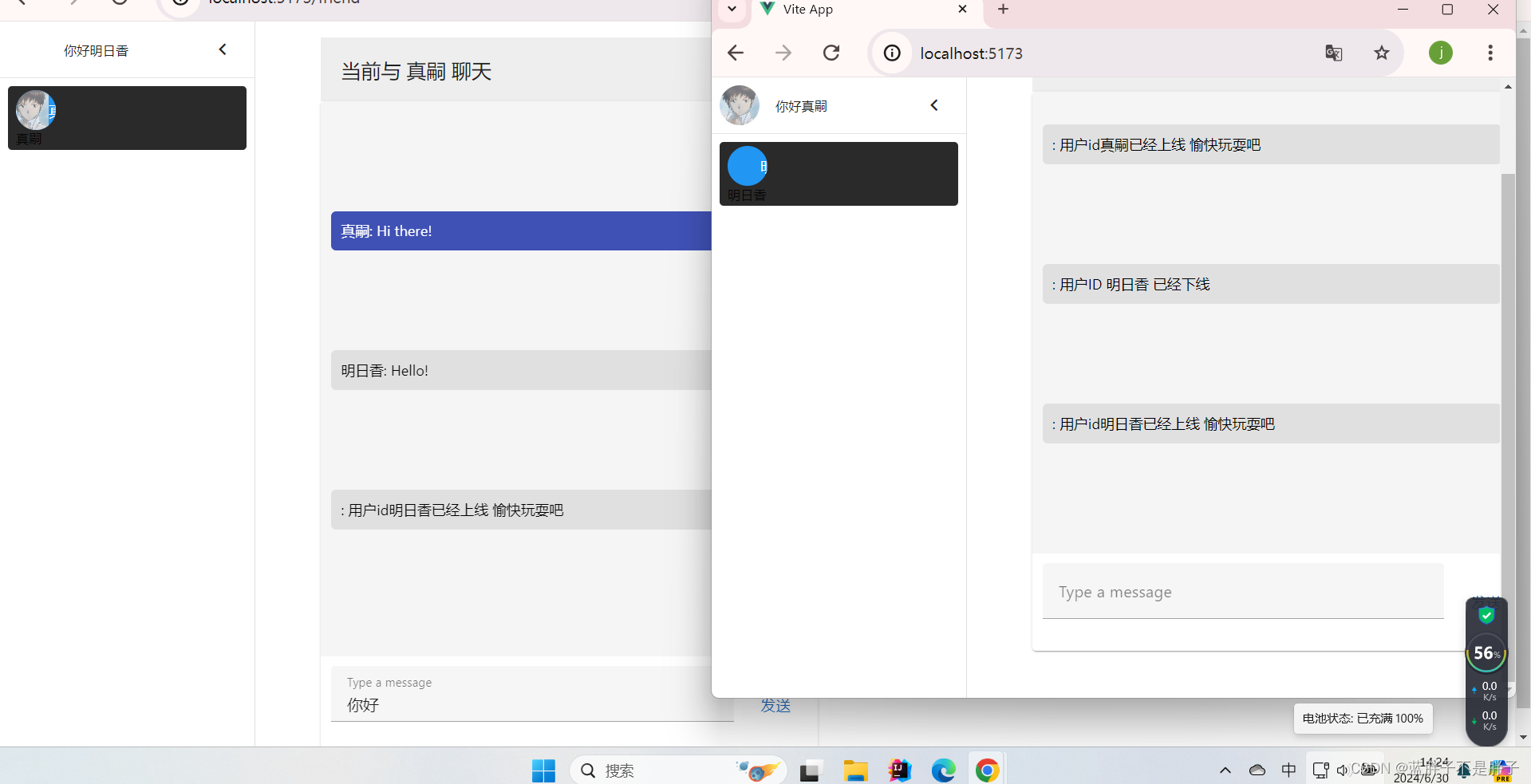View site information for localhost:5173

point(892,53)
